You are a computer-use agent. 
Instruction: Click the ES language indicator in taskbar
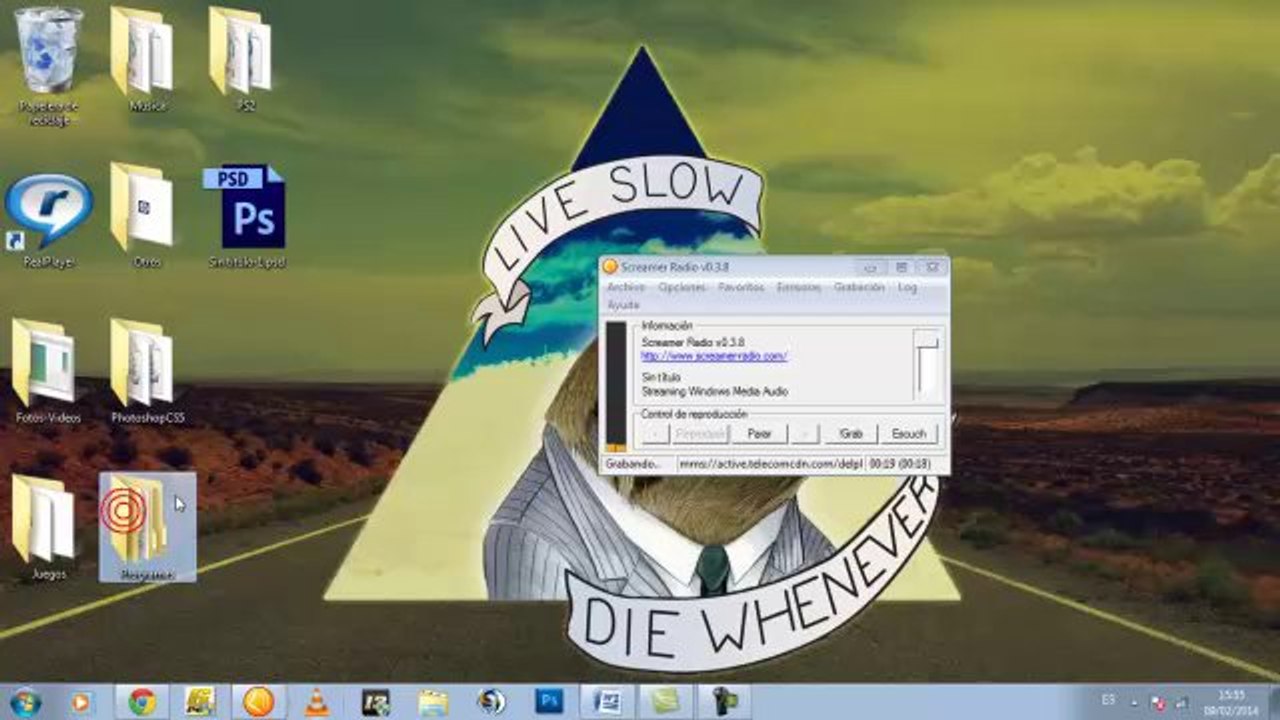coord(1108,702)
